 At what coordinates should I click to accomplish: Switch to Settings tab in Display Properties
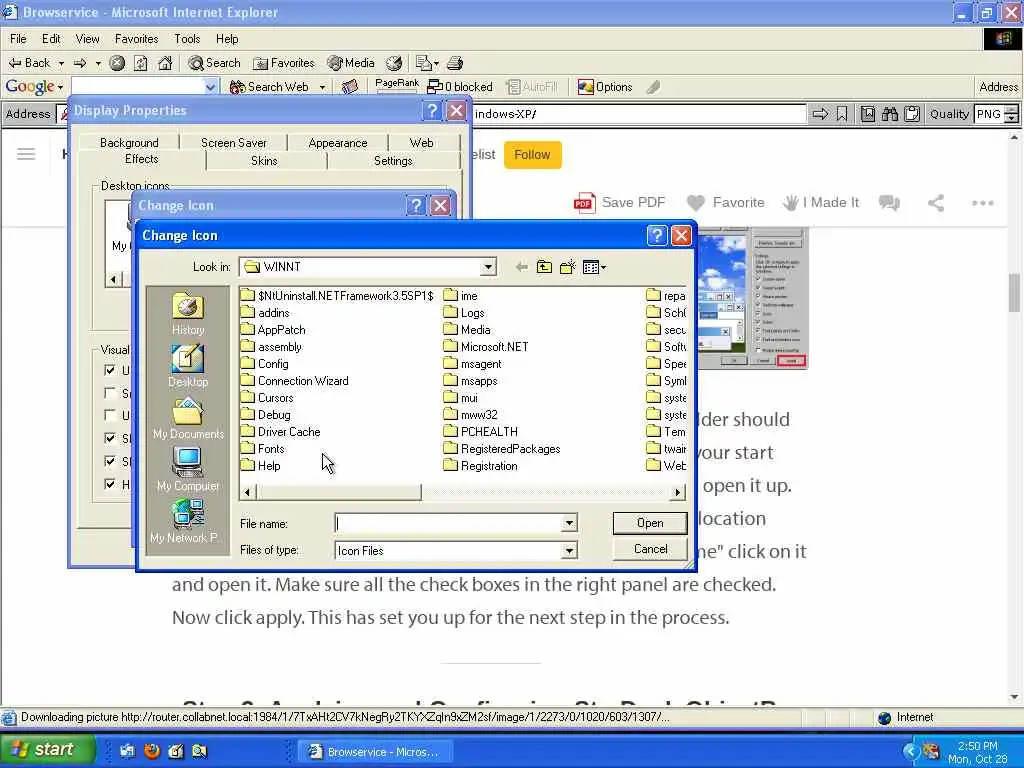(393, 161)
